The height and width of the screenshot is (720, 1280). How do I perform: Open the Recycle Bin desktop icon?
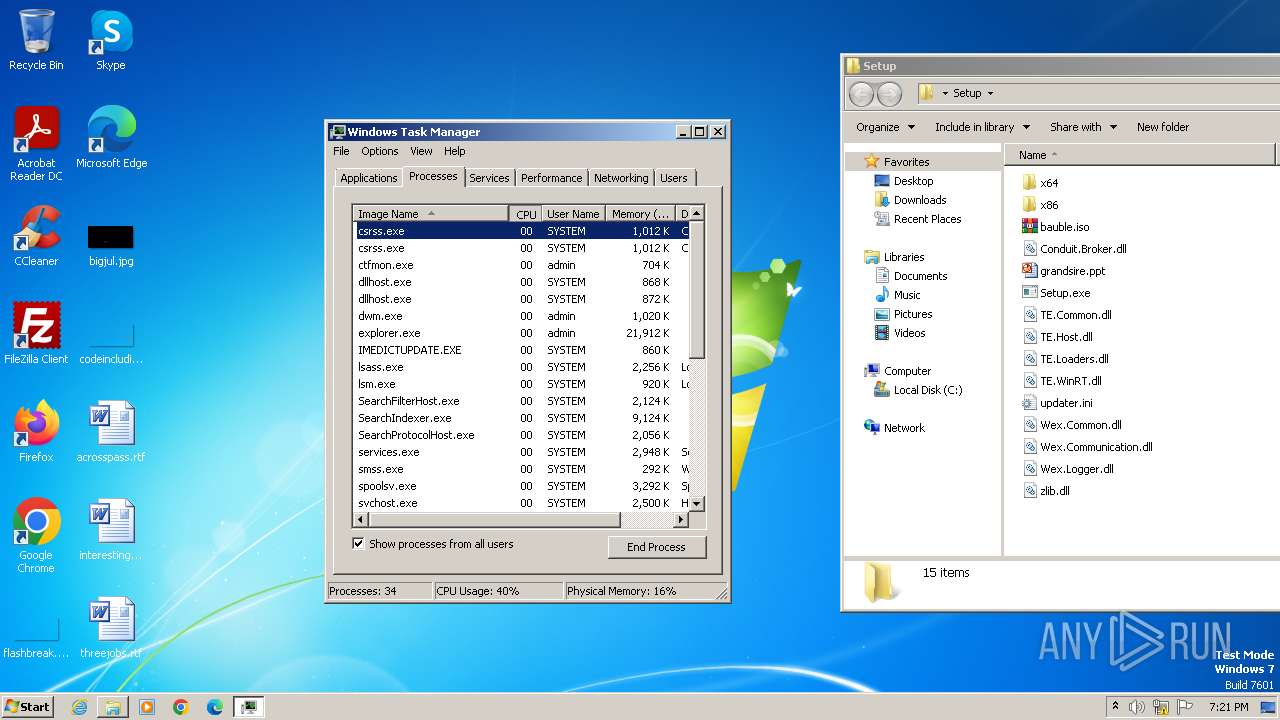point(36,40)
